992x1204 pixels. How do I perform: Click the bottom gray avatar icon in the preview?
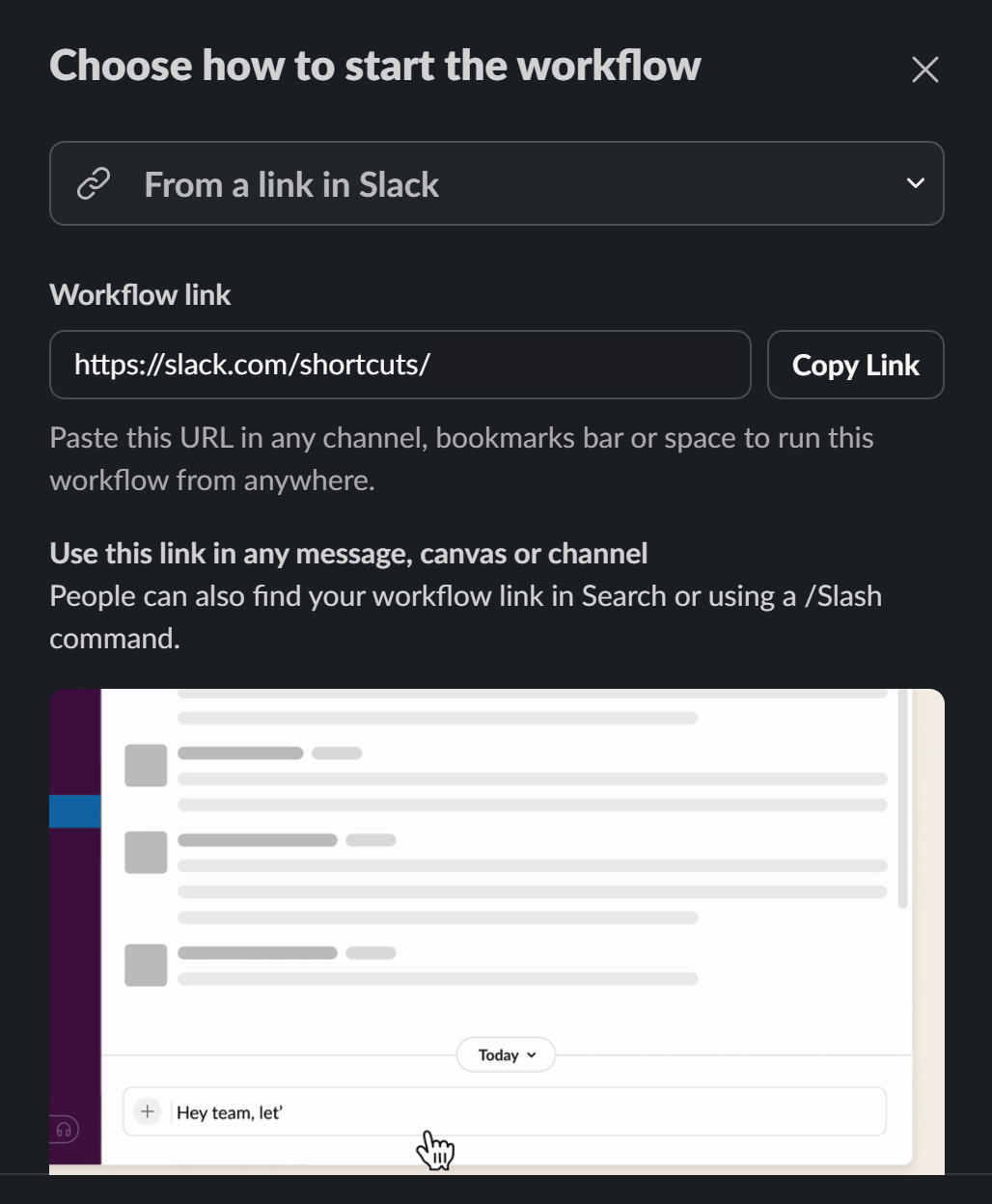(x=146, y=965)
